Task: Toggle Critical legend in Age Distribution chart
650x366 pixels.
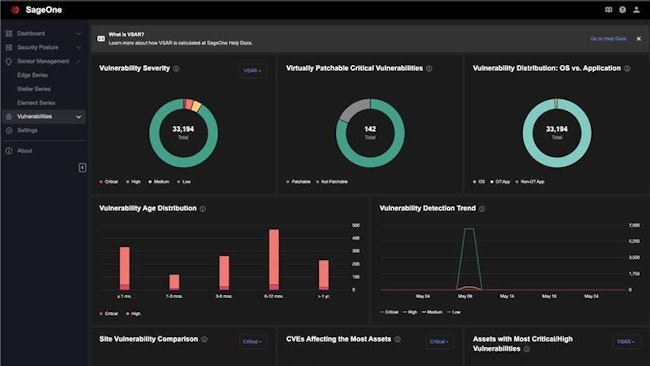Action: point(109,314)
